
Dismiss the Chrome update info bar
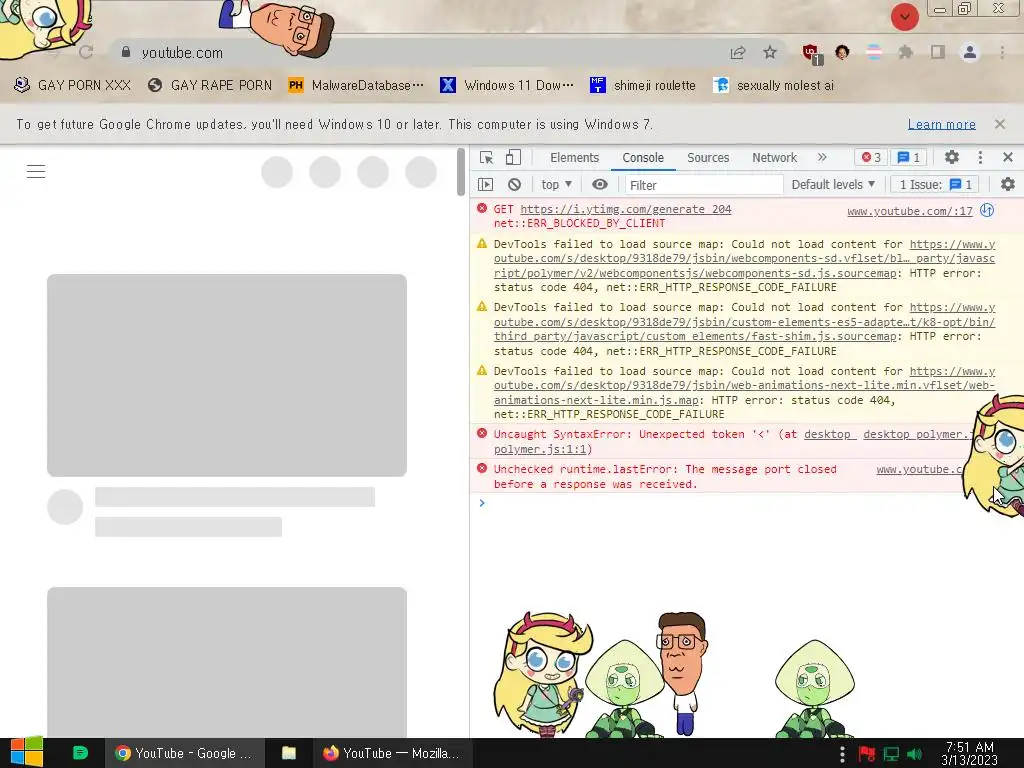click(1000, 123)
